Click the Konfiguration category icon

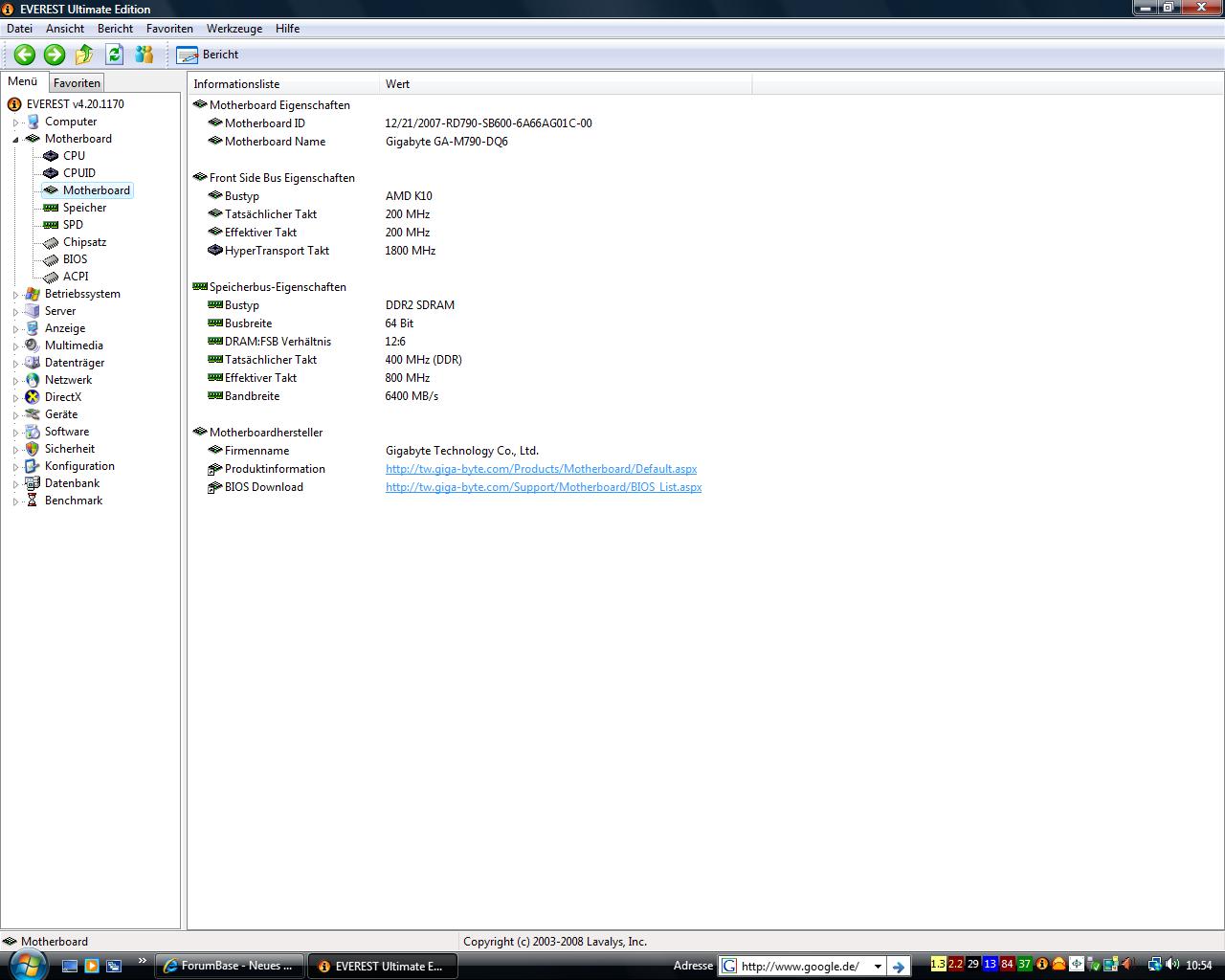coord(33,466)
